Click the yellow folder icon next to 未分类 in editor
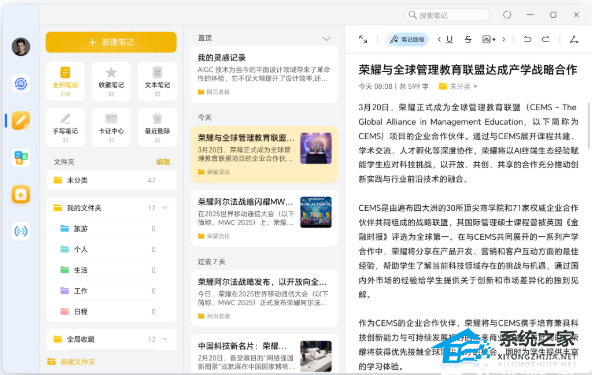Viewport: 592px width, 375px height. click(x=442, y=86)
